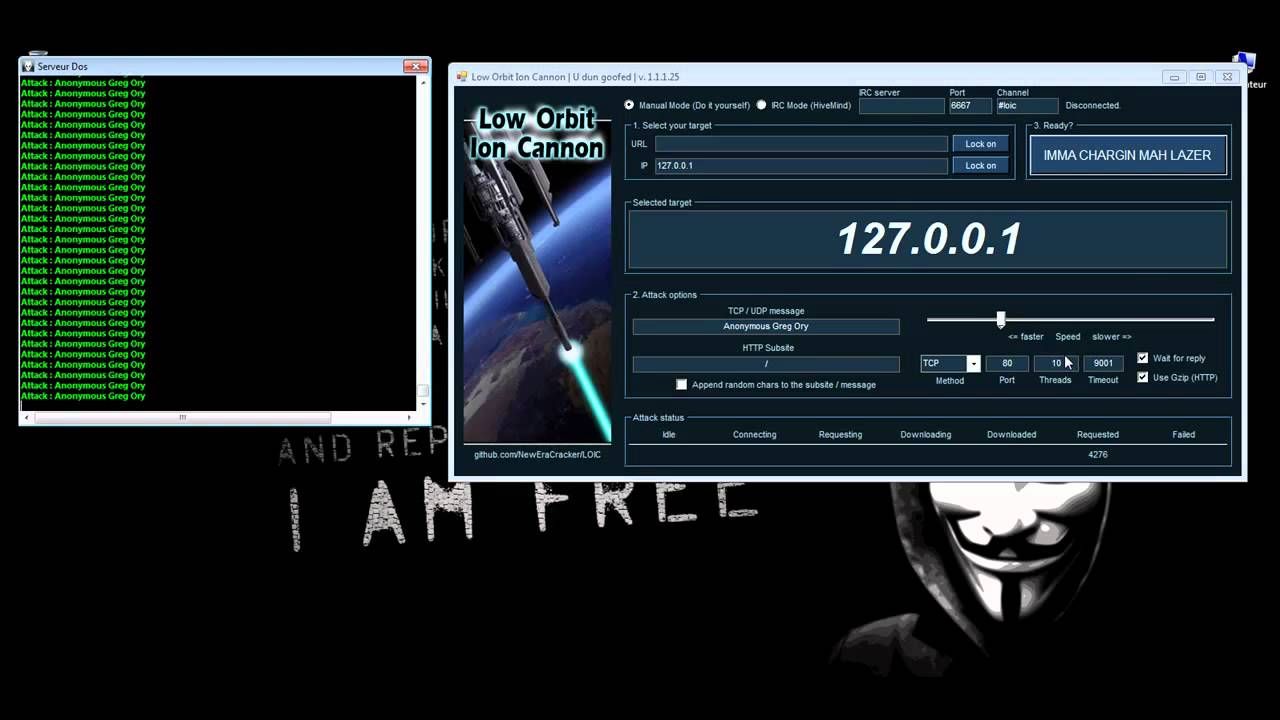The width and height of the screenshot is (1280, 720).
Task: Open the github.com/NewEraCracker/LOIC link
Action: pyautogui.click(x=537, y=454)
